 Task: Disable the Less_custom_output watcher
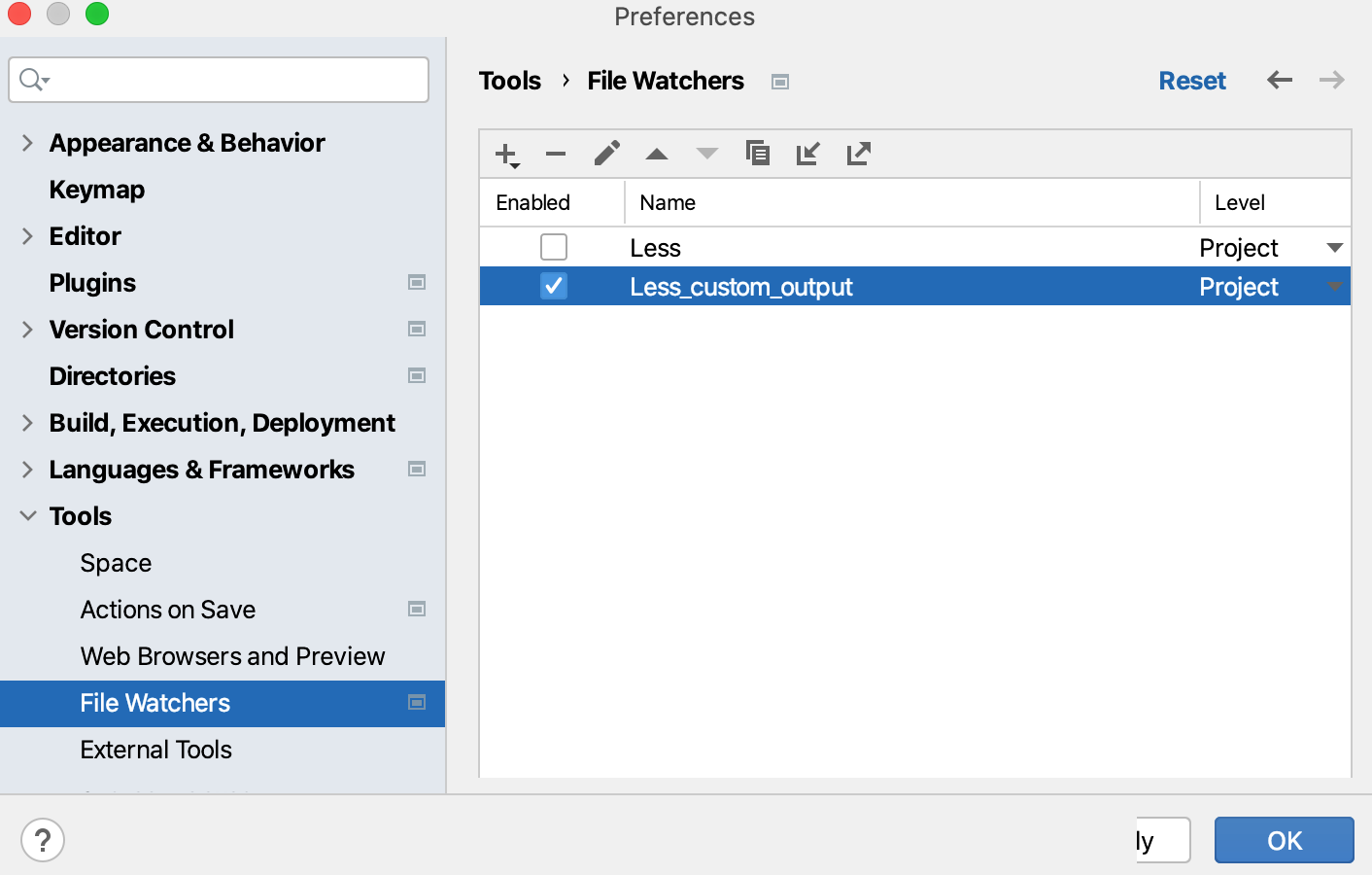pos(553,286)
